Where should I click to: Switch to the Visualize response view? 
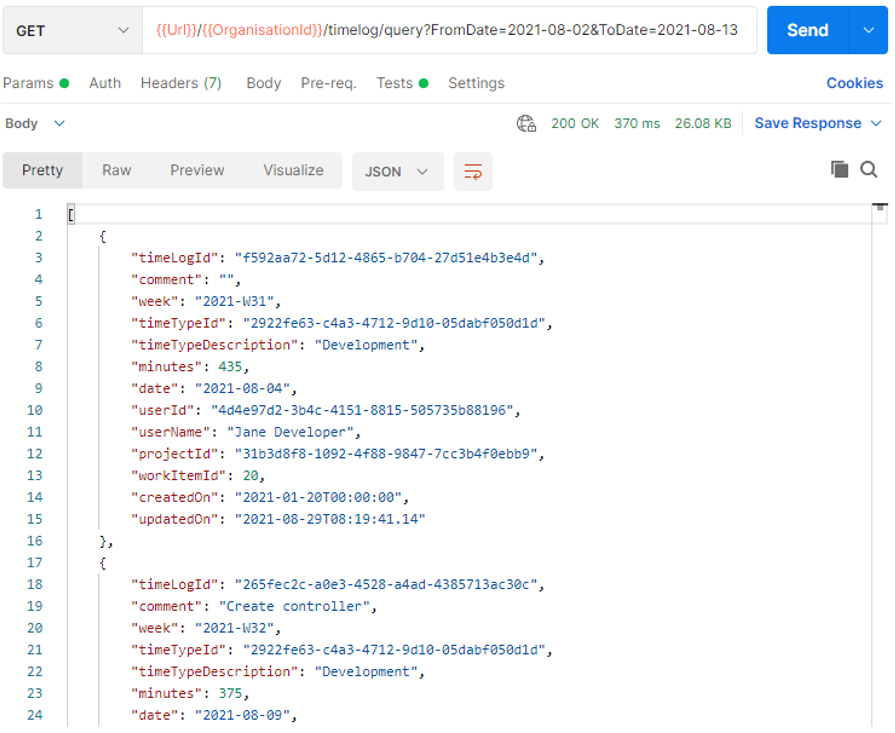point(292,171)
